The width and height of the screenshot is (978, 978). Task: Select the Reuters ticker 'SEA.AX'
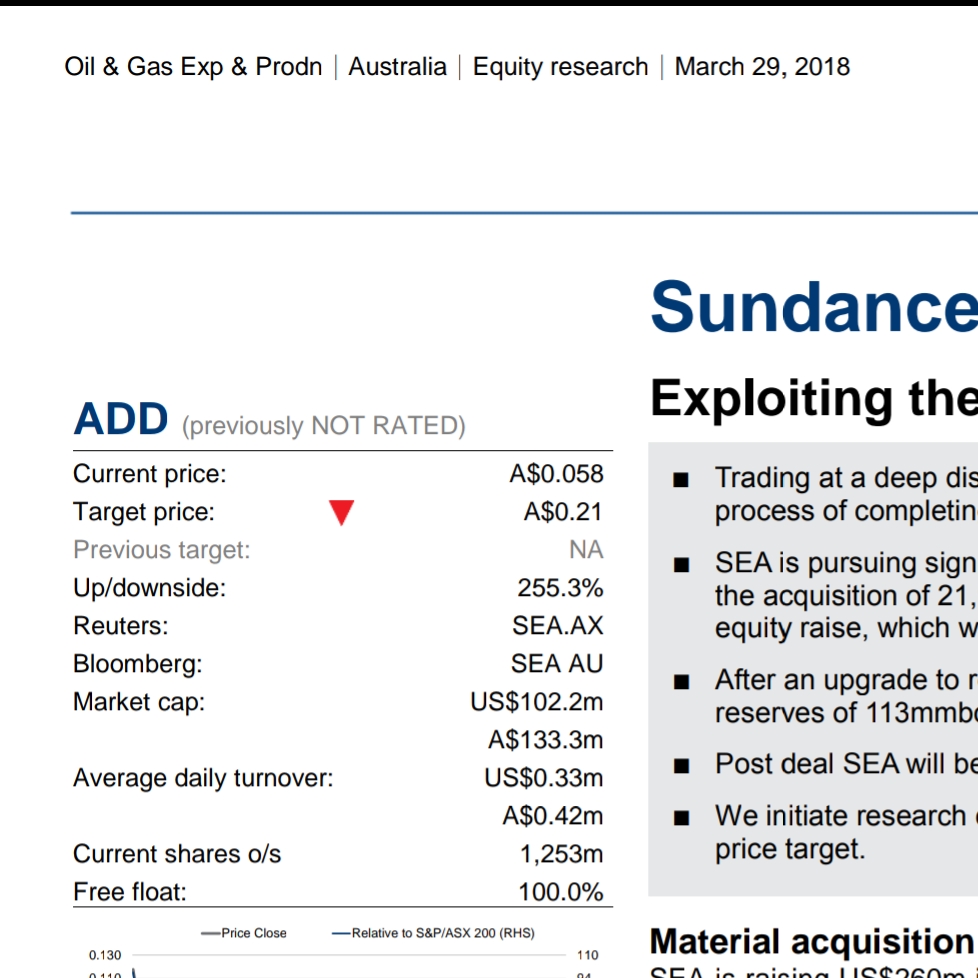(x=558, y=626)
